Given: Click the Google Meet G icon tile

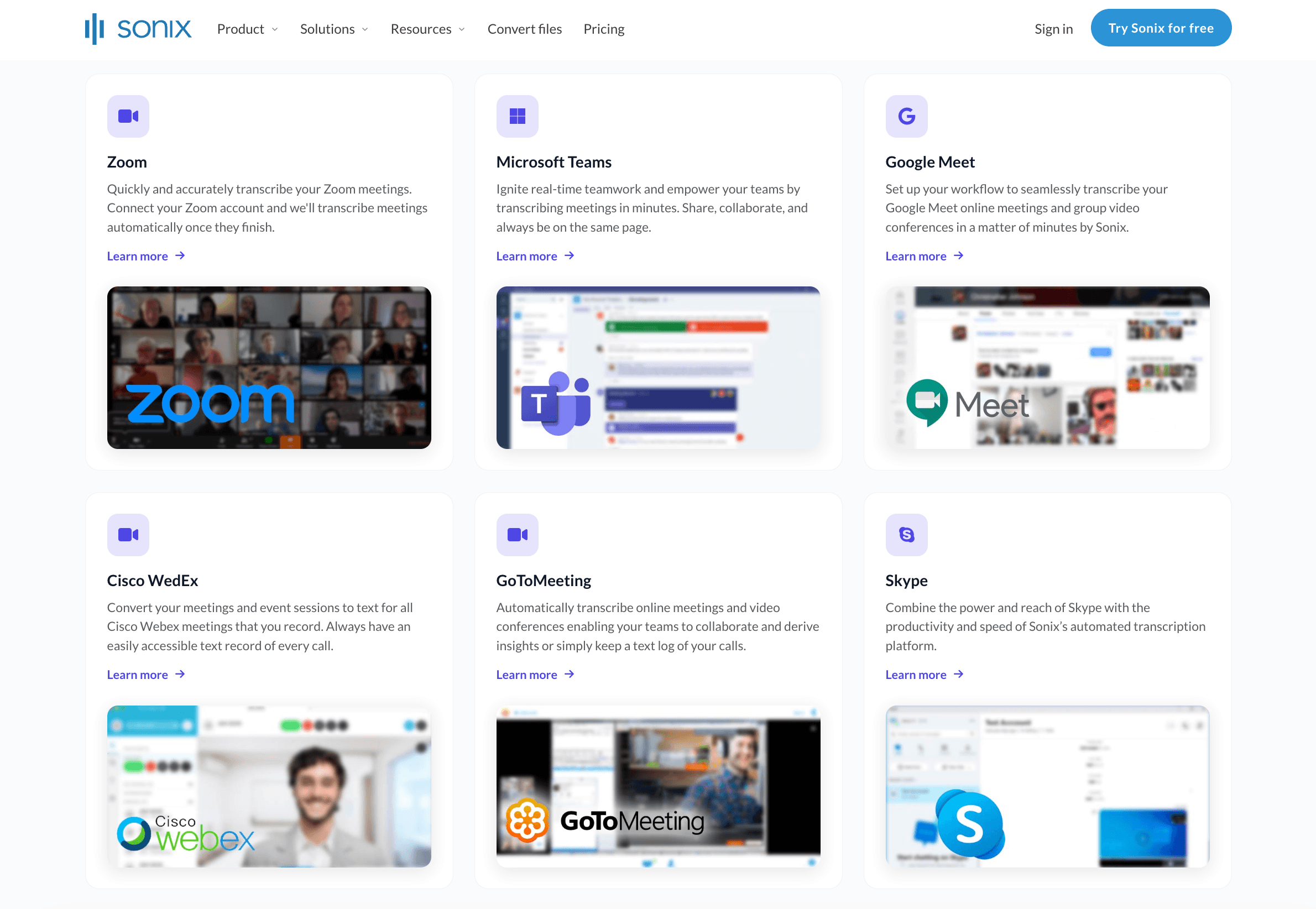Looking at the screenshot, I should pos(907,116).
